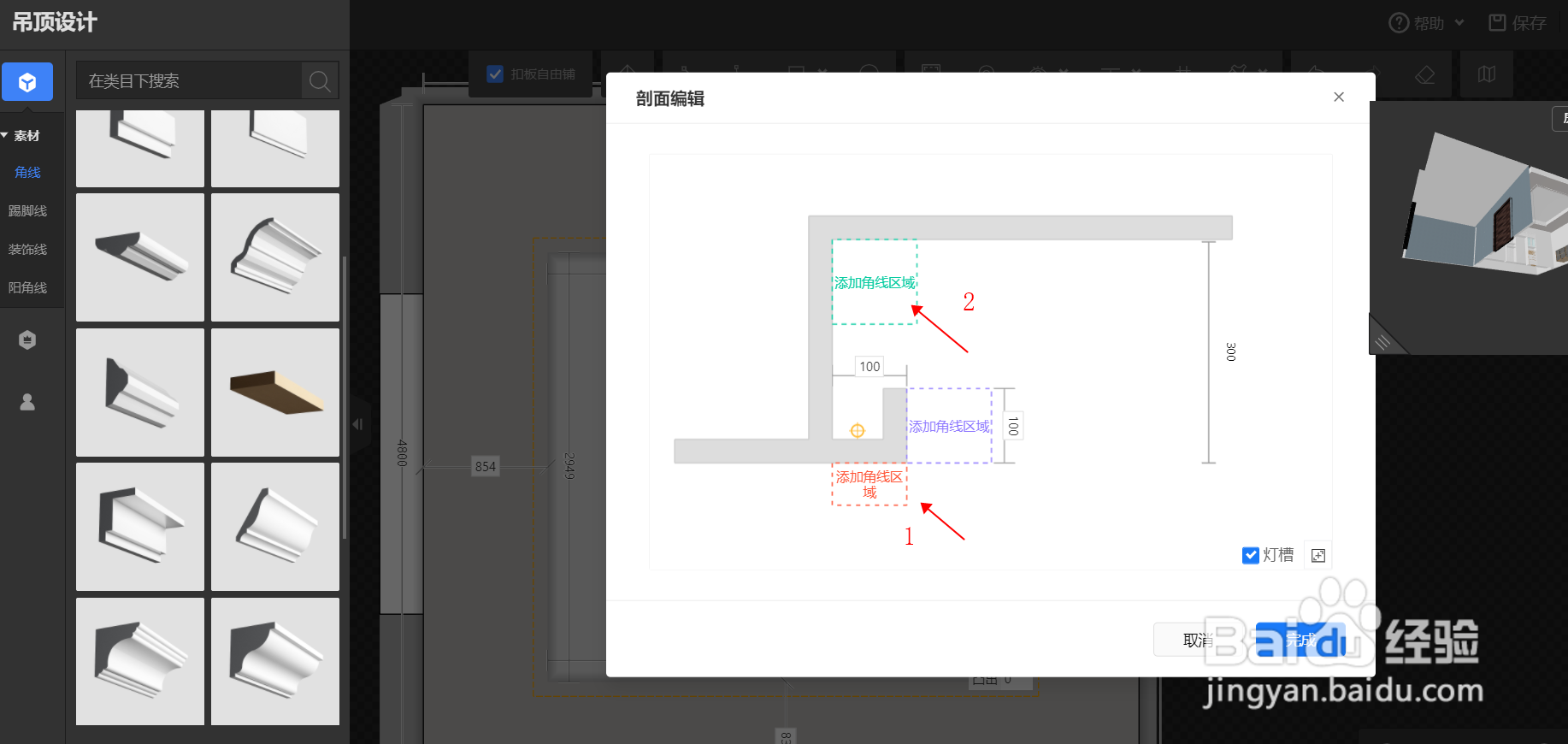The height and width of the screenshot is (744, 1568).
Task: Collapse the left panel with arrow handle
Action: pyautogui.click(x=357, y=424)
